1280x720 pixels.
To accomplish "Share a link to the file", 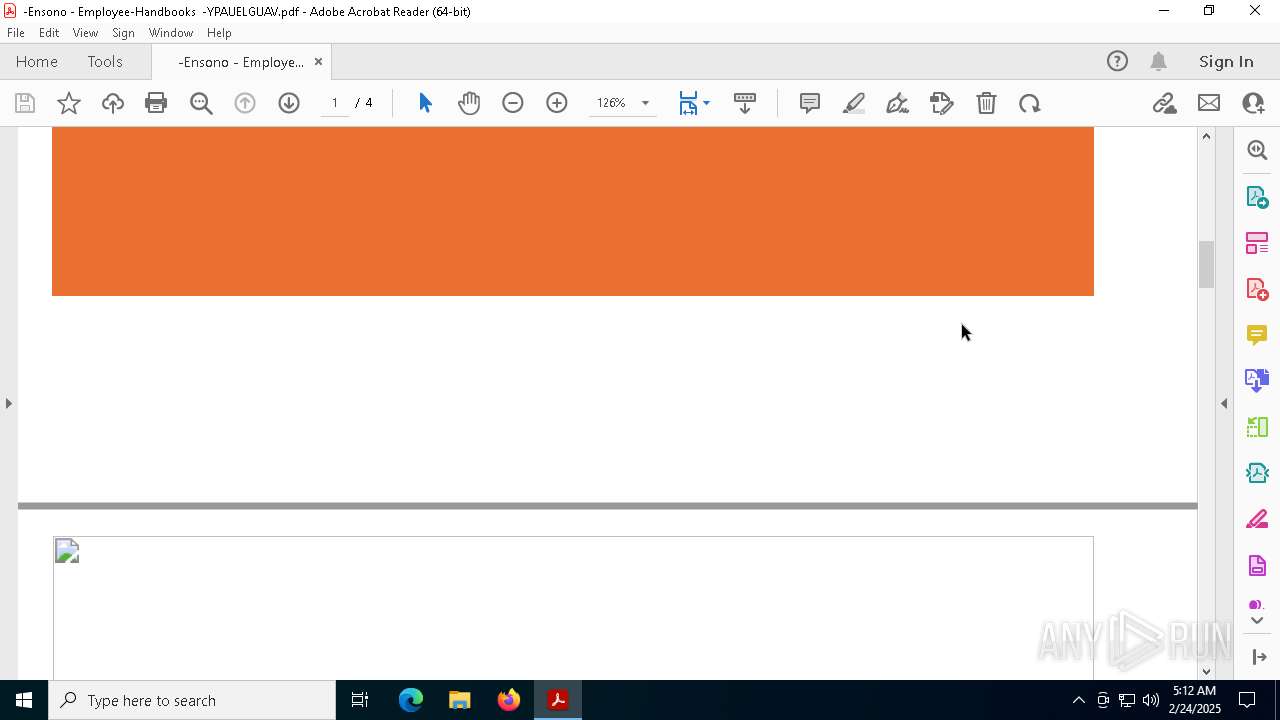I will (1164, 103).
